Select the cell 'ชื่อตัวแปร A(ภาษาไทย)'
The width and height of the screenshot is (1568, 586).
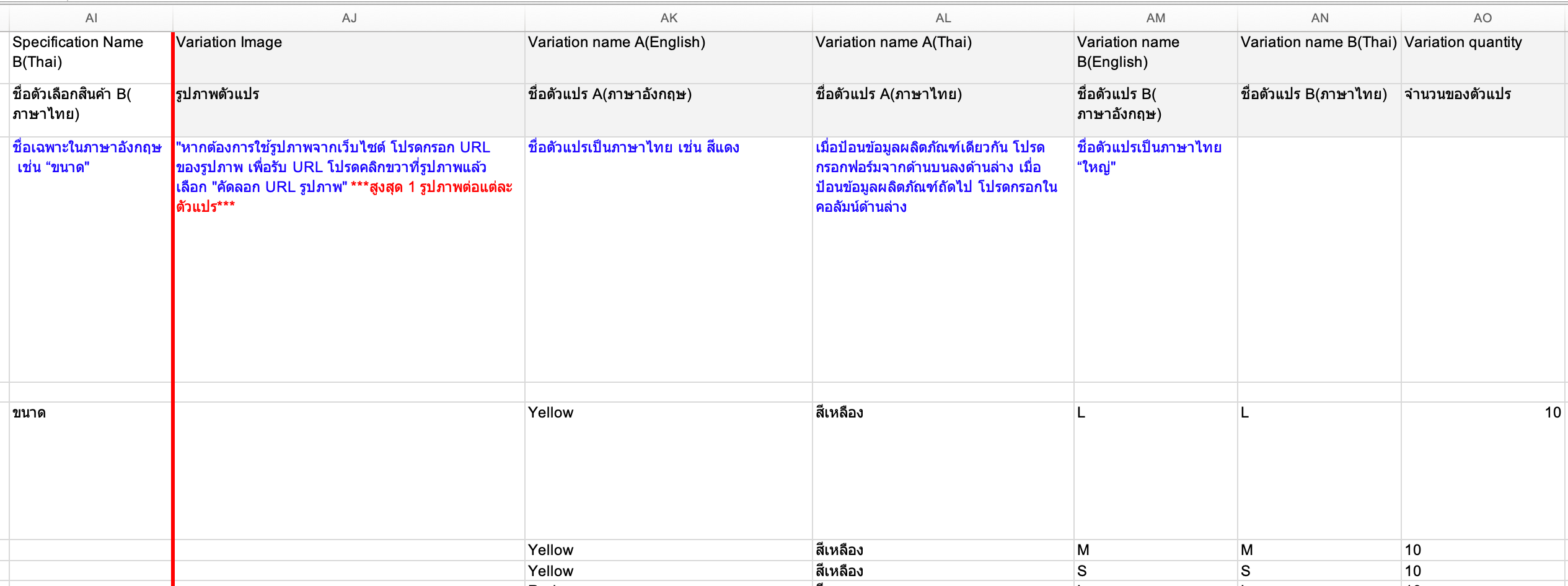tap(943, 110)
